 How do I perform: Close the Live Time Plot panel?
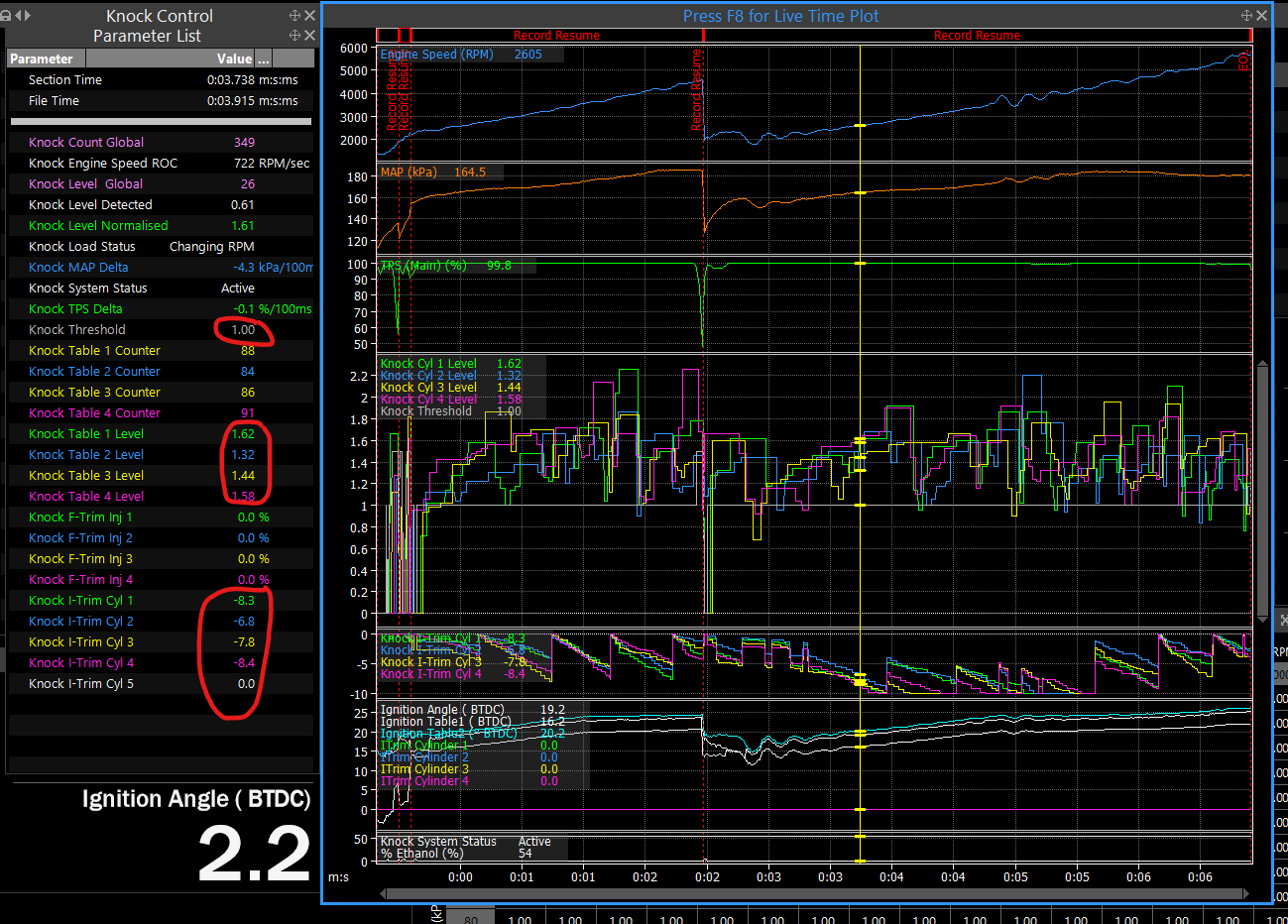coord(1261,16)
